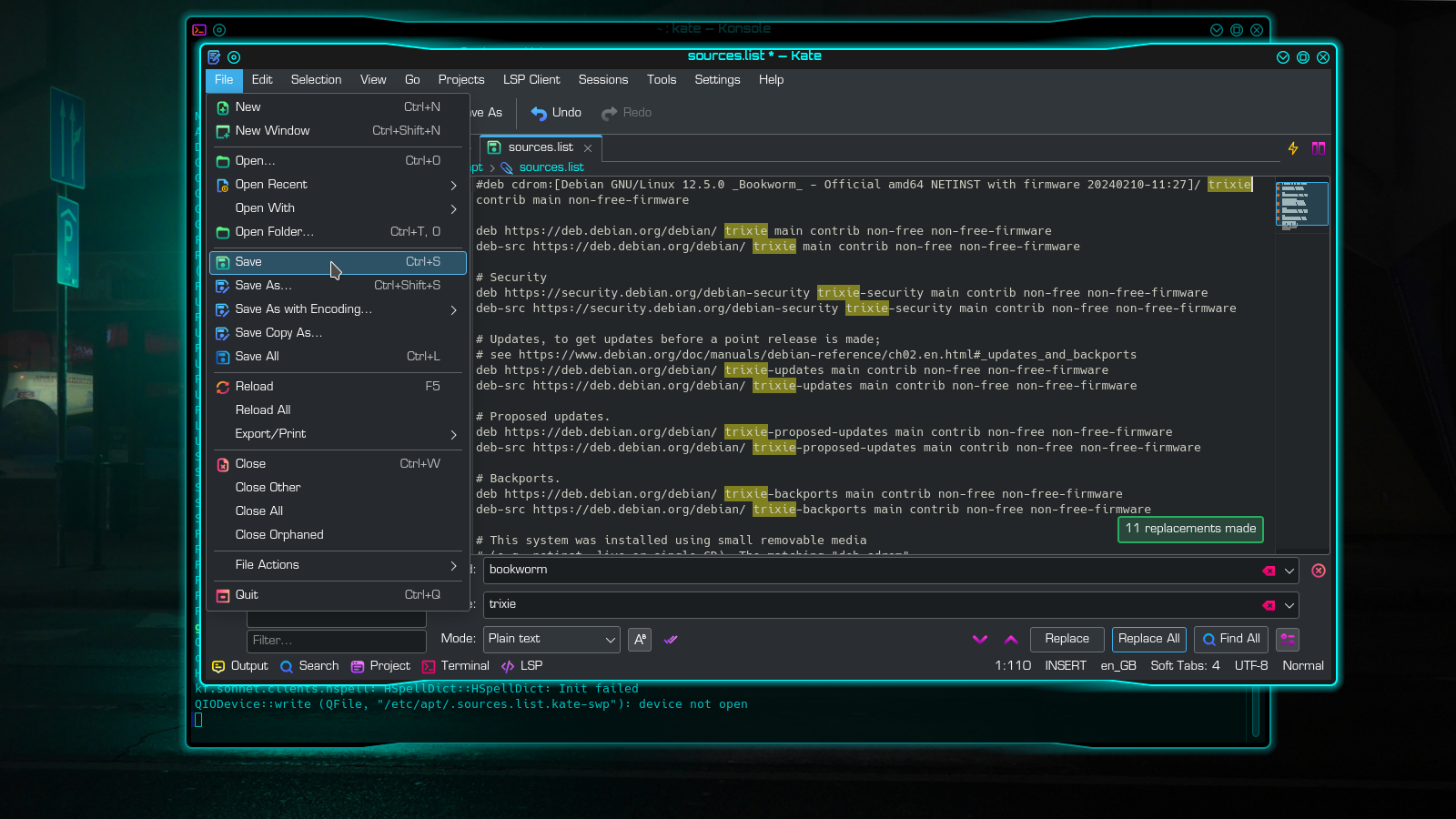Close the search bar
The width and height of the screenshot is (1456, 819).
coord(1319,571)
